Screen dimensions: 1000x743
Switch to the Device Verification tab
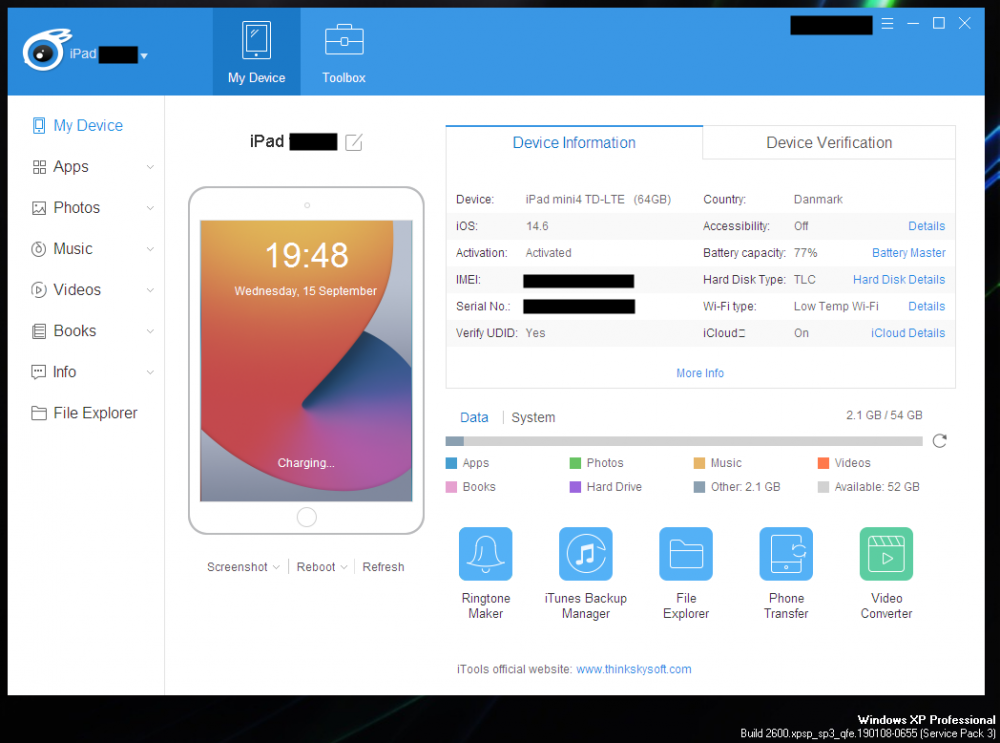coord(829,143)
